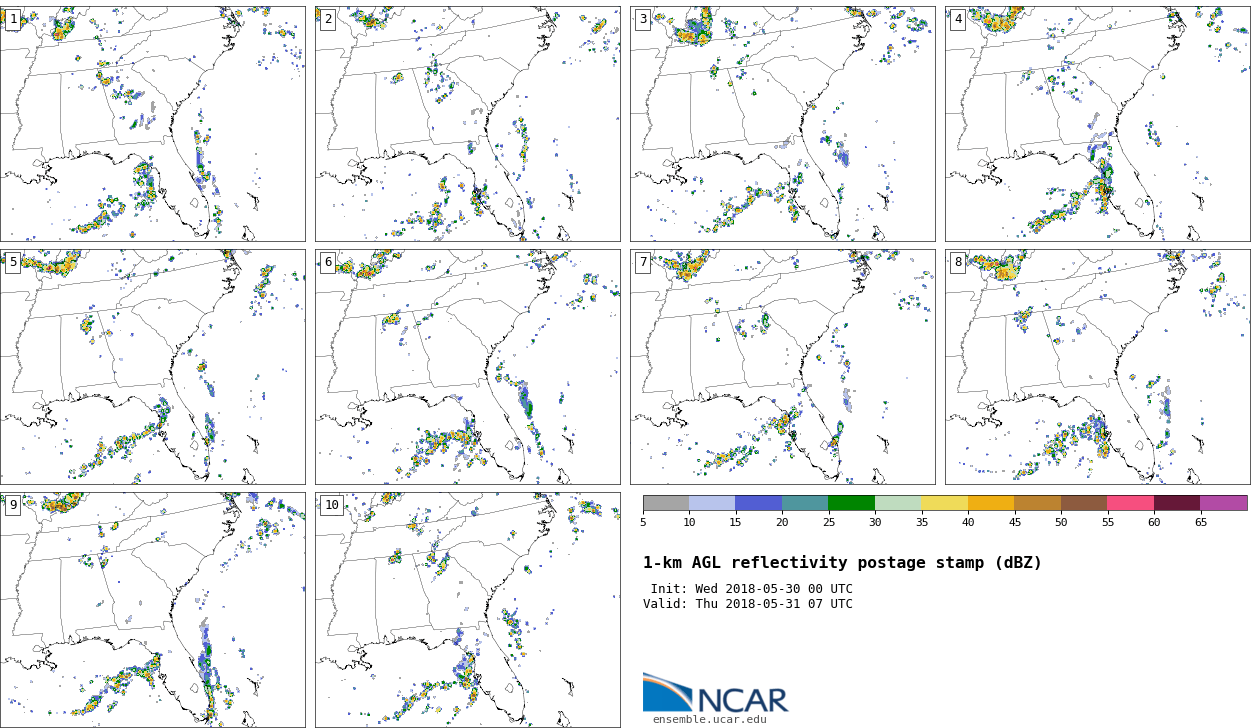Click the maroon 60-65 dBZ swatch
The image size is (1260, 728).
click(1177, 503)
